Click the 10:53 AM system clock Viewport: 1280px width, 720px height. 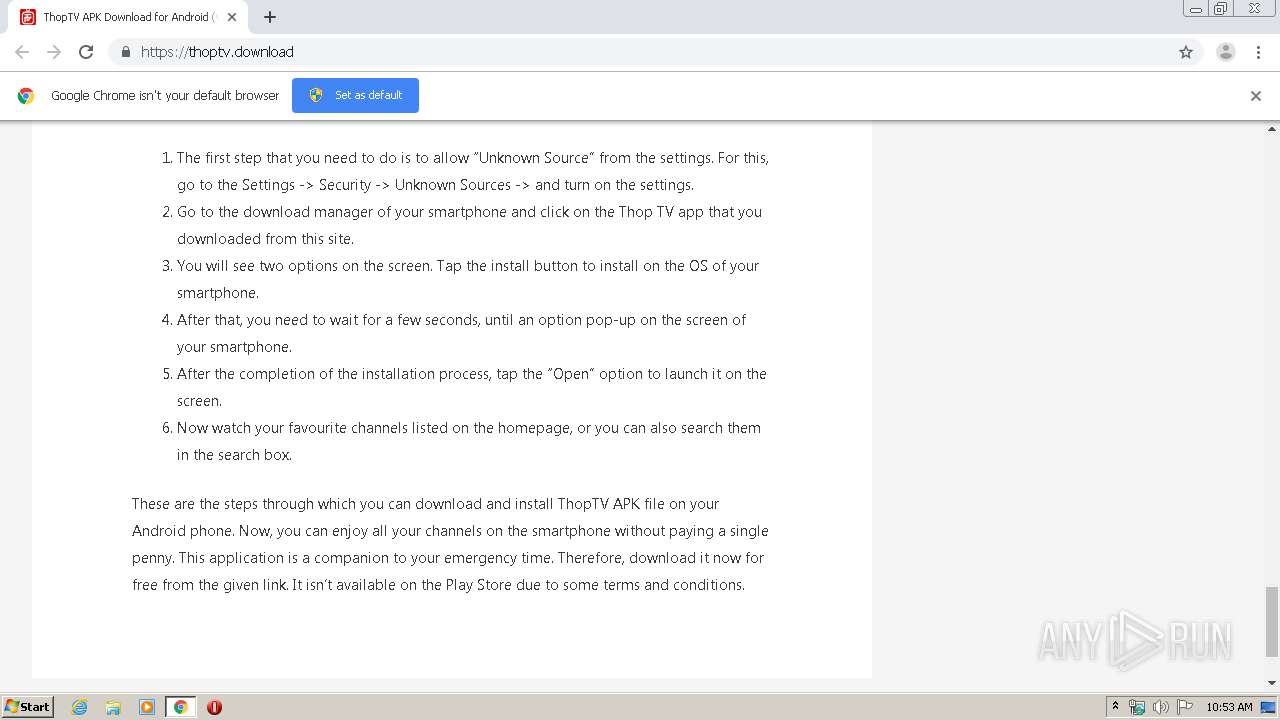click(x=1229, y=707)
